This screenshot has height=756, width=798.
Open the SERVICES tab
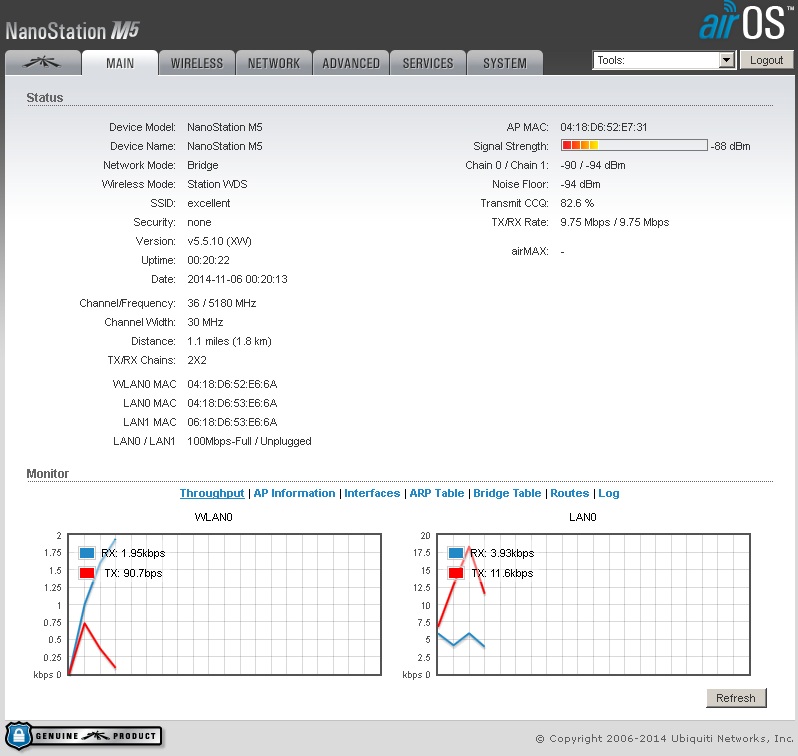(428, 63)
